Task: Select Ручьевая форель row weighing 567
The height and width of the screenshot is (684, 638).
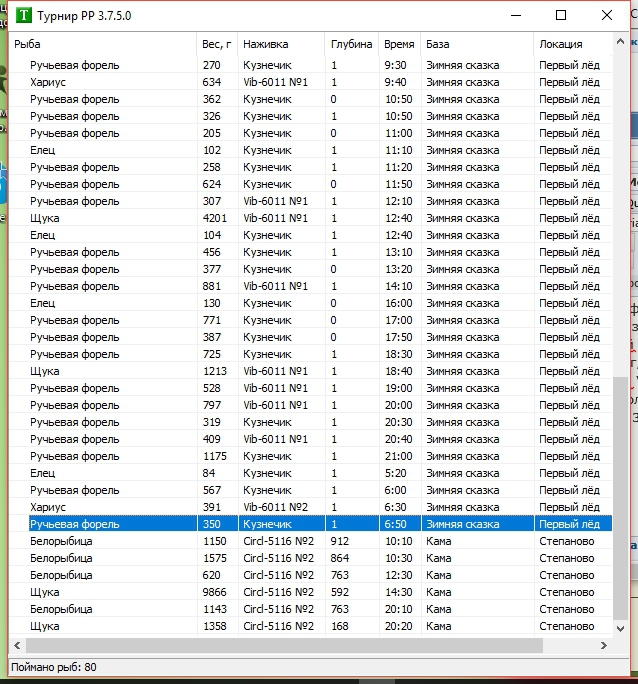Action: coord(310,490)
